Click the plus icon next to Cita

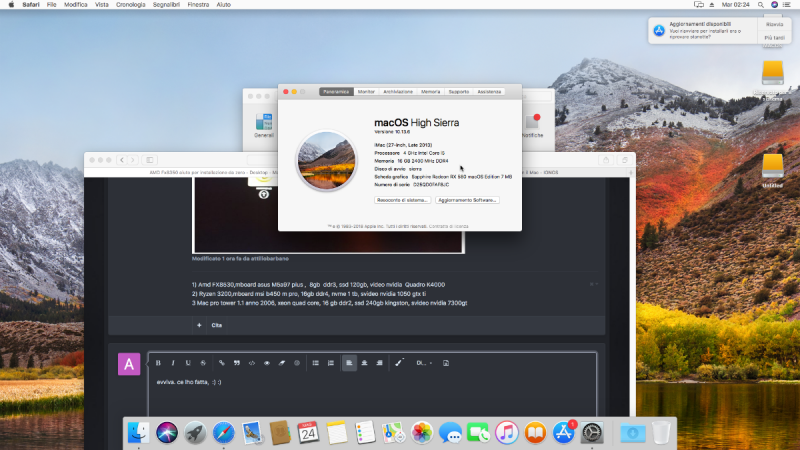(x=199, y=326)
